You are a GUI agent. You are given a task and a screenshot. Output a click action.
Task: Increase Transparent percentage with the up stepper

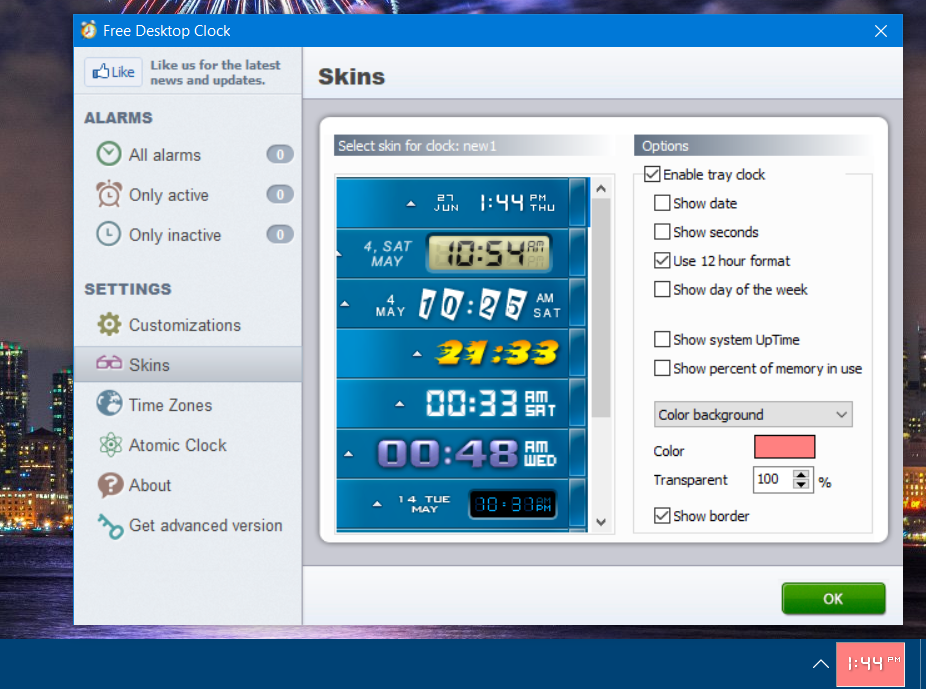coord(800,474)
